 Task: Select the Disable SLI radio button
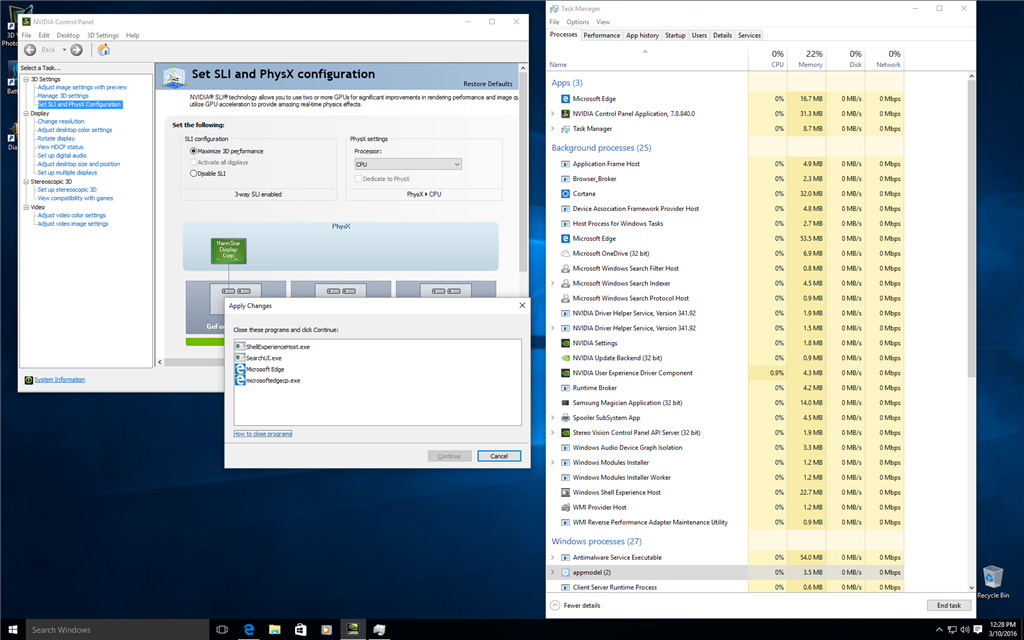click(x=193, y=173)
